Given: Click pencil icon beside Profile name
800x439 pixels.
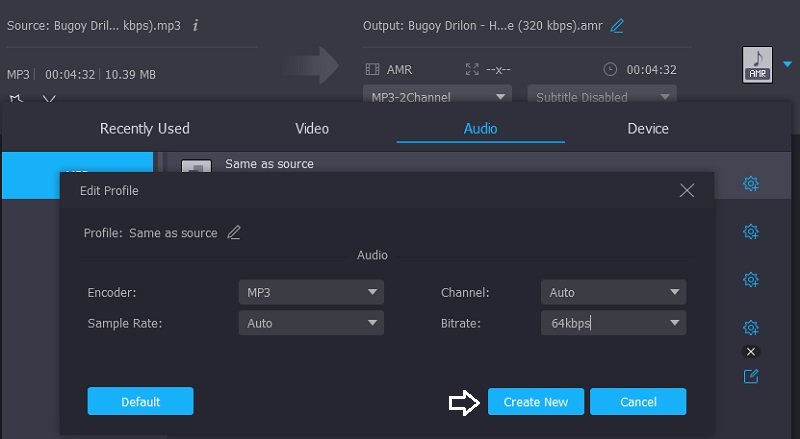Looking at the screenshot, I should pos(234,233).
